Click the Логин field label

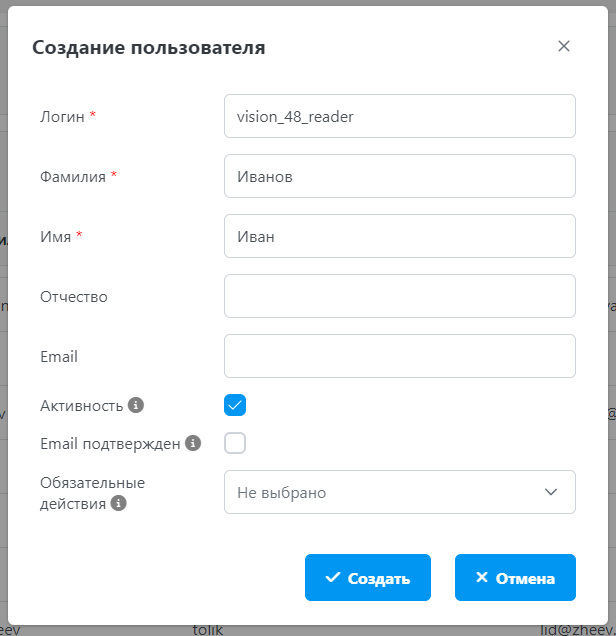[62, 116]
